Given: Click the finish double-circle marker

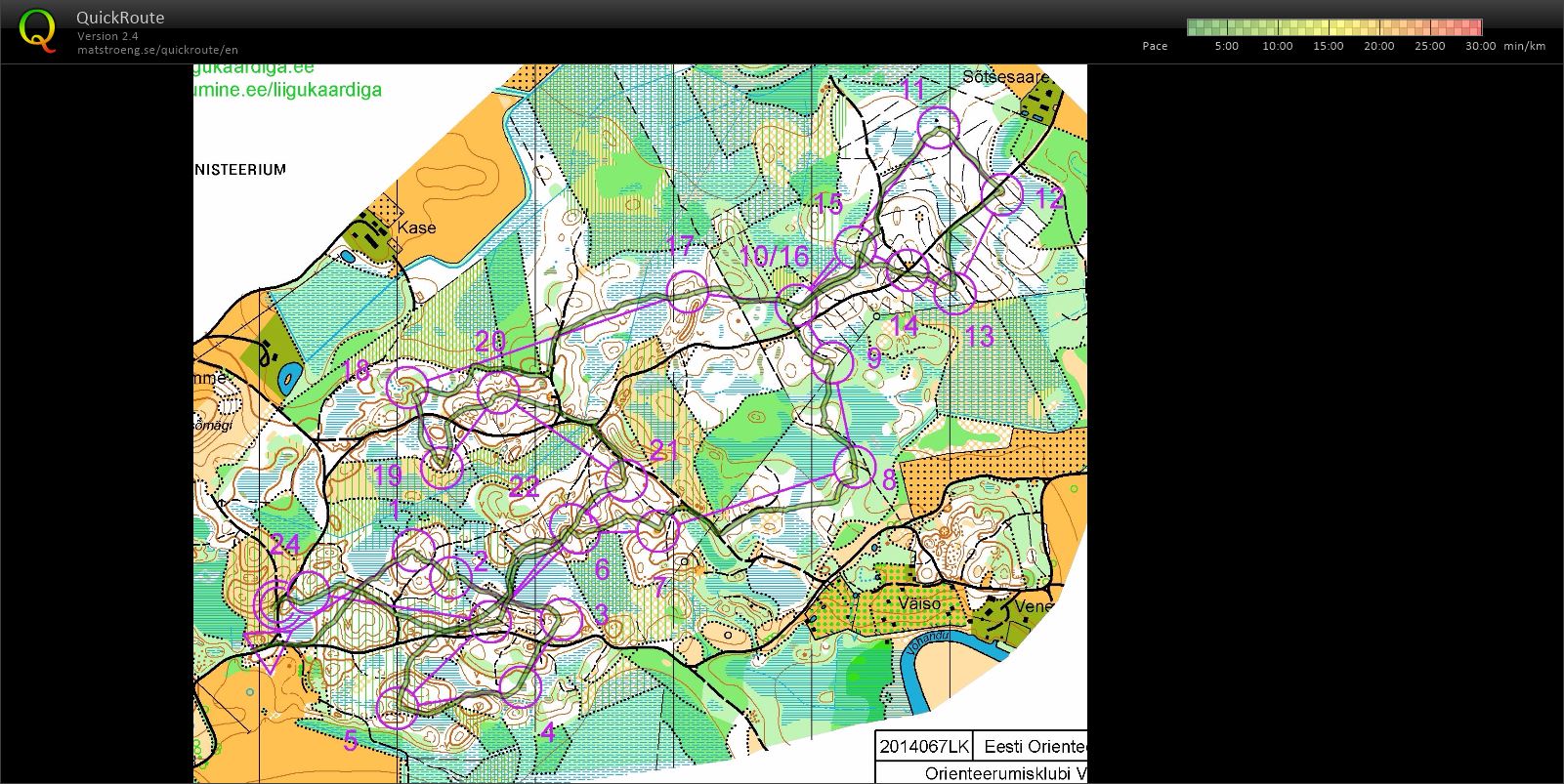Looking at the screenshot, I should click(x=278, y=603).
